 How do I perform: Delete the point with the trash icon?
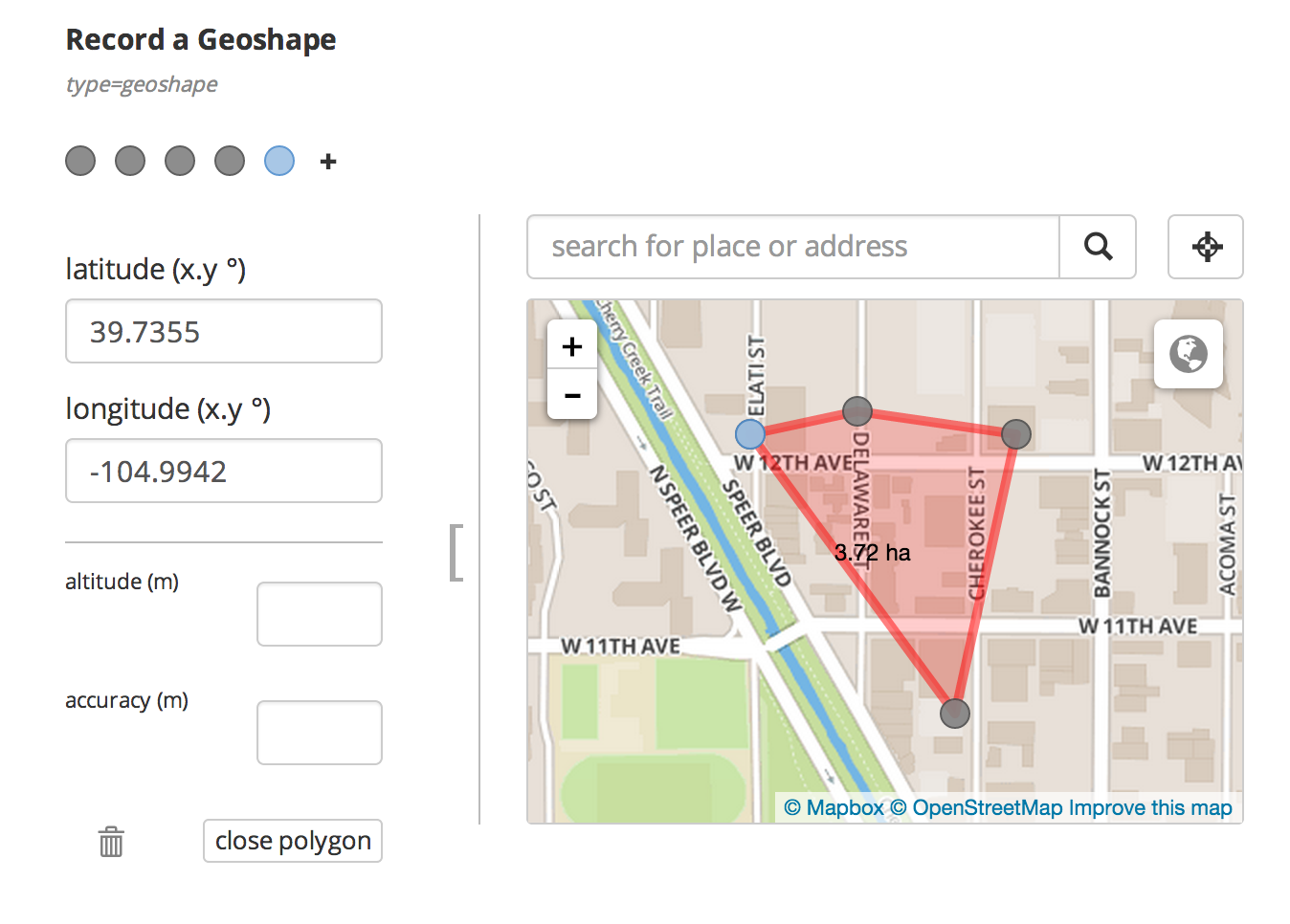[x=111, y=842]
